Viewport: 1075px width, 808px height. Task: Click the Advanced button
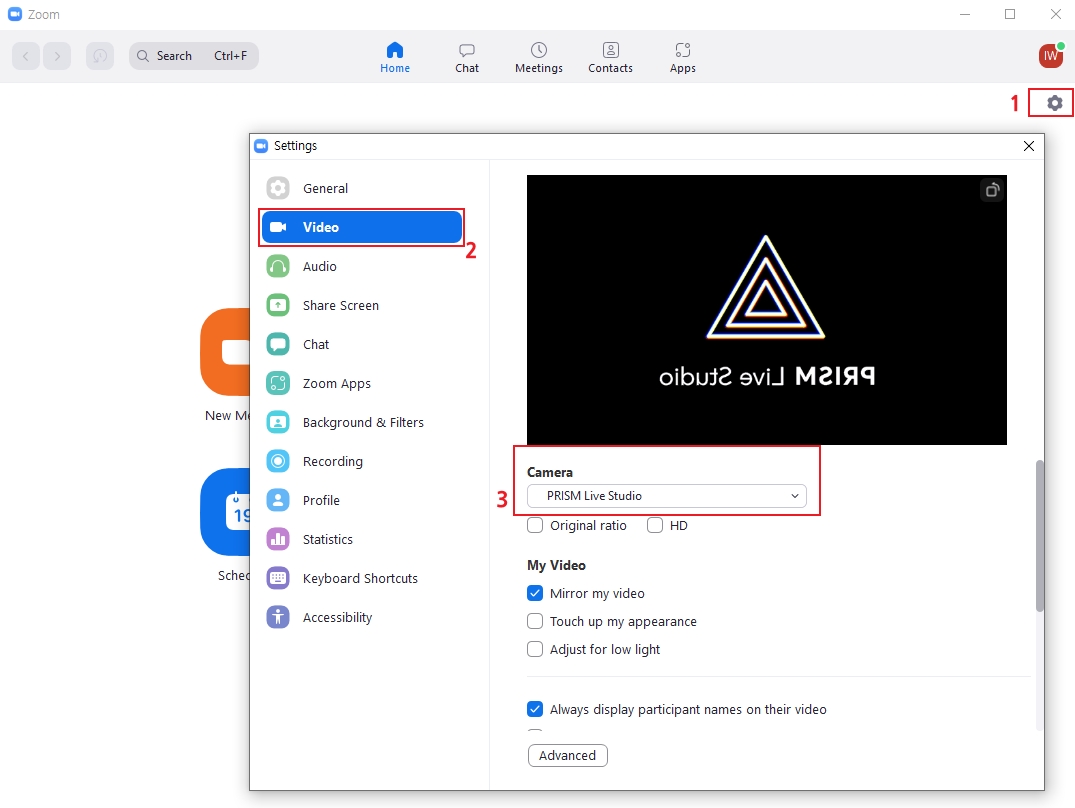(568, 755)
